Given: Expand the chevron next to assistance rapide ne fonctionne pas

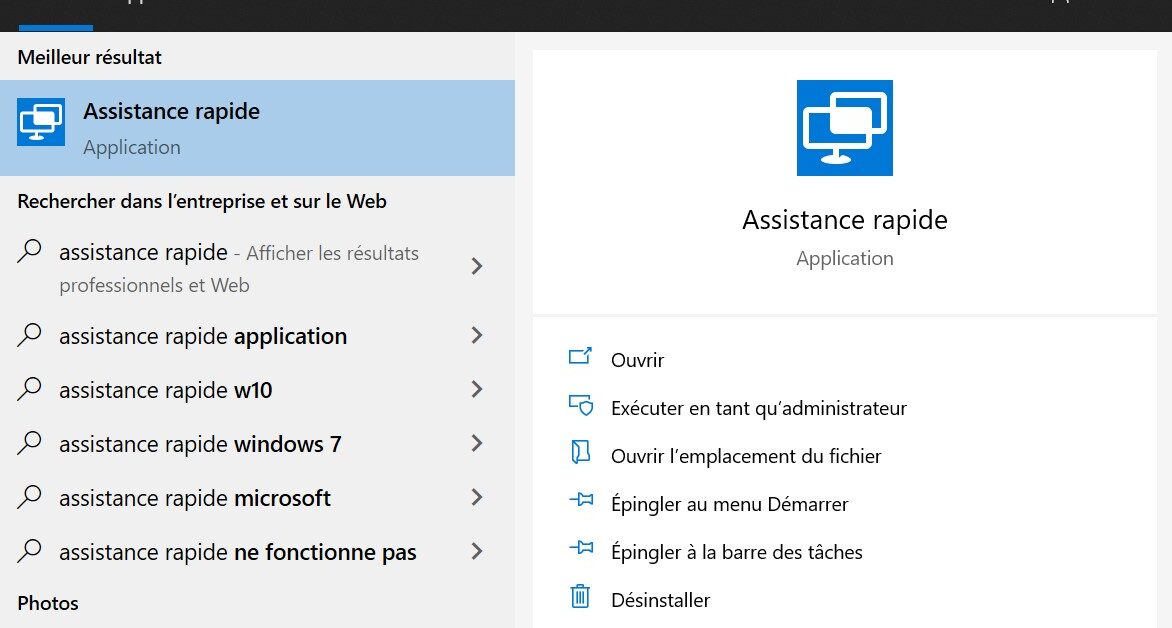Looking at the screenshot, I should (477, 551).
